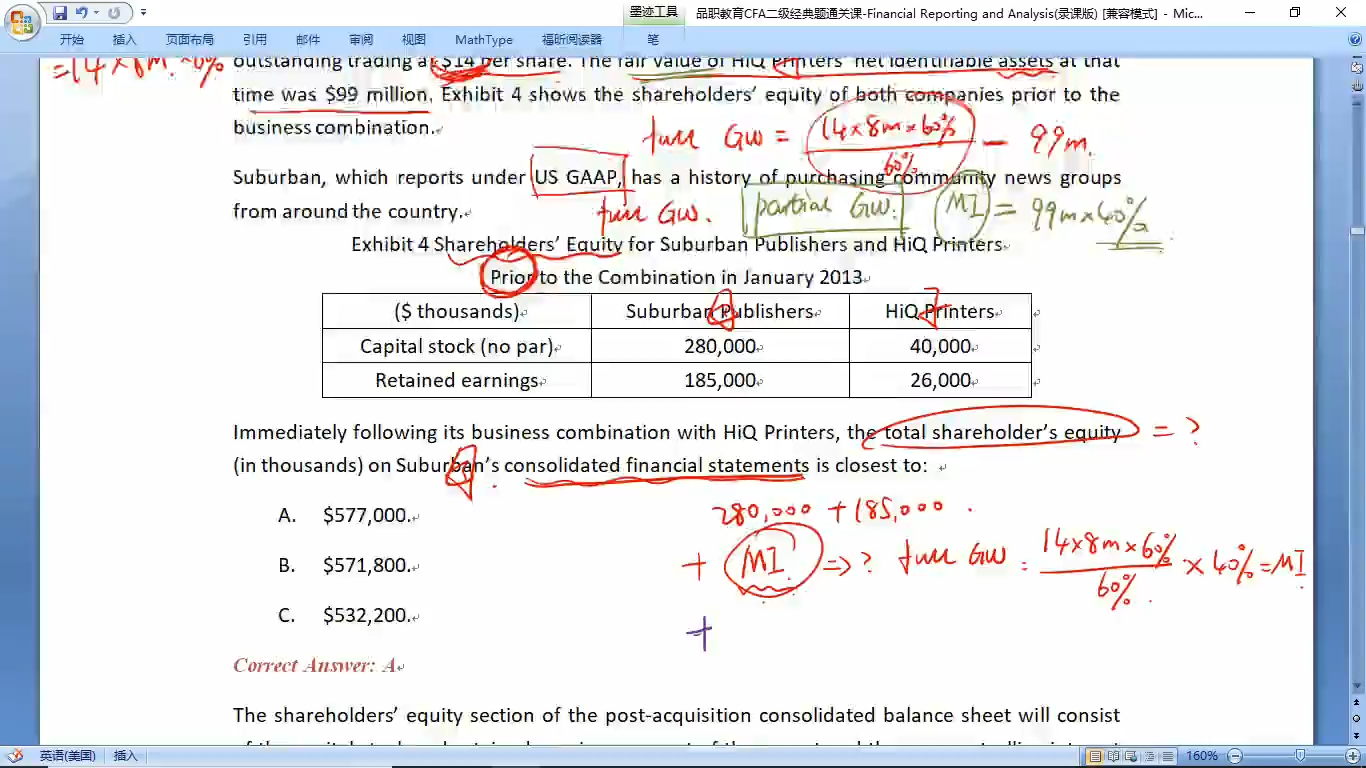Switch to Outline view

[1150, 756]
